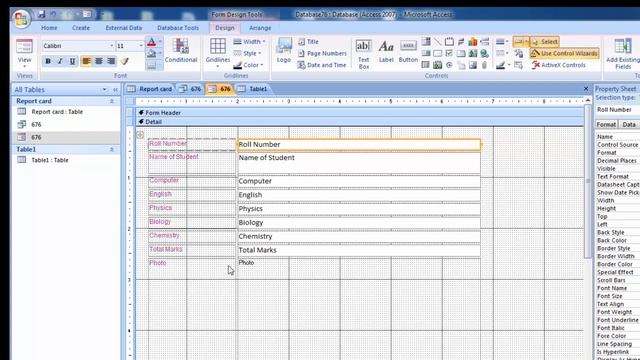Viewport: 640px width, 360px height.
Task: Collapse the Report card group
Action: click(111, 101)
